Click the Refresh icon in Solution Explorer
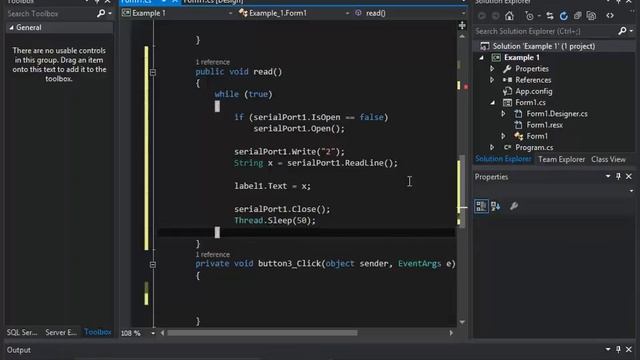Screen dimensions: 640x360 tap(564, 16)
